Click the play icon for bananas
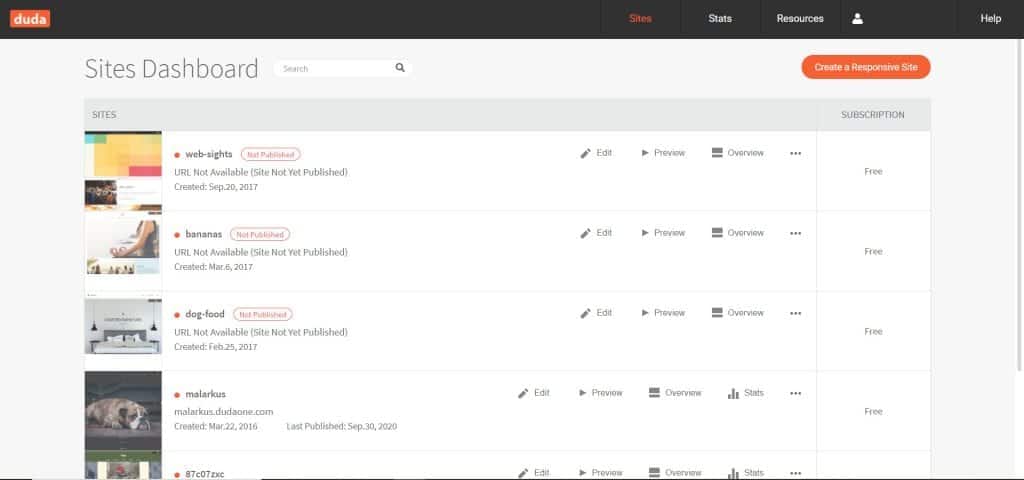 tap(645, 232)
